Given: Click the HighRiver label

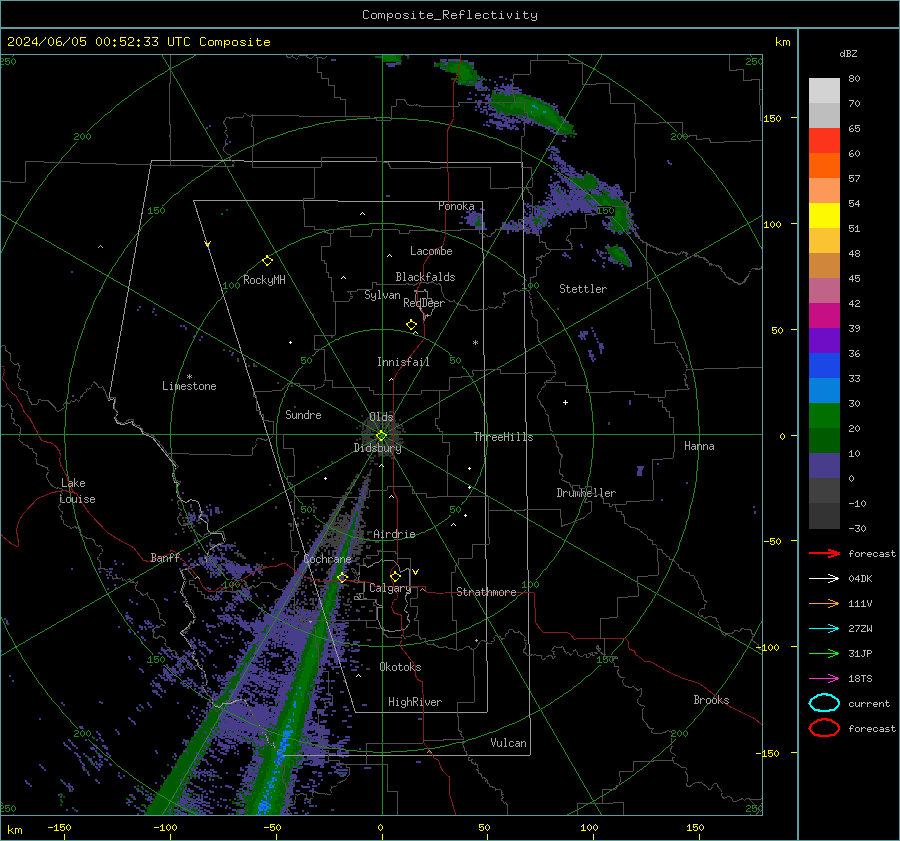Looking at the screenshot, I should pos(414,702).
